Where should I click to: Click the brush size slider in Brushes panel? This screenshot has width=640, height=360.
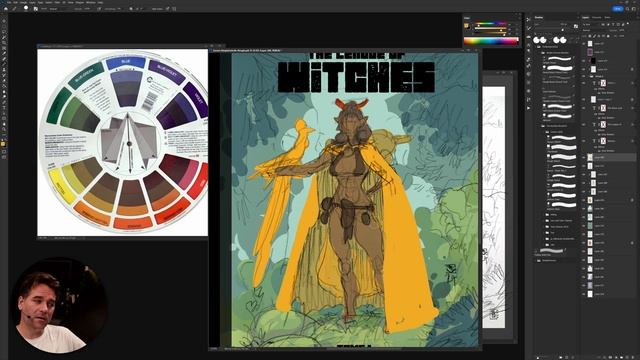549,28
